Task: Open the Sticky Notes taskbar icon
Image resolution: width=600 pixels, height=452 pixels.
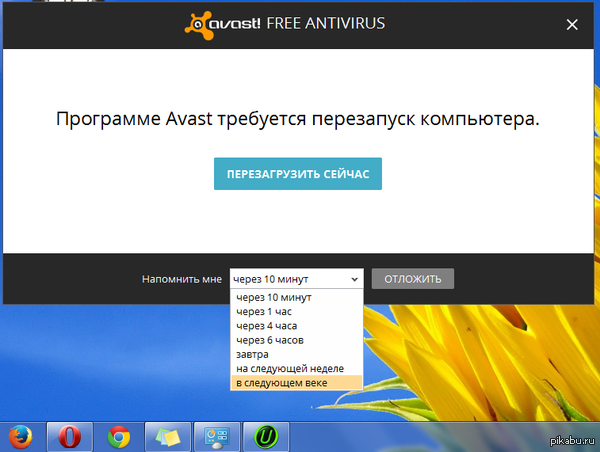Action: pos(167,436)
